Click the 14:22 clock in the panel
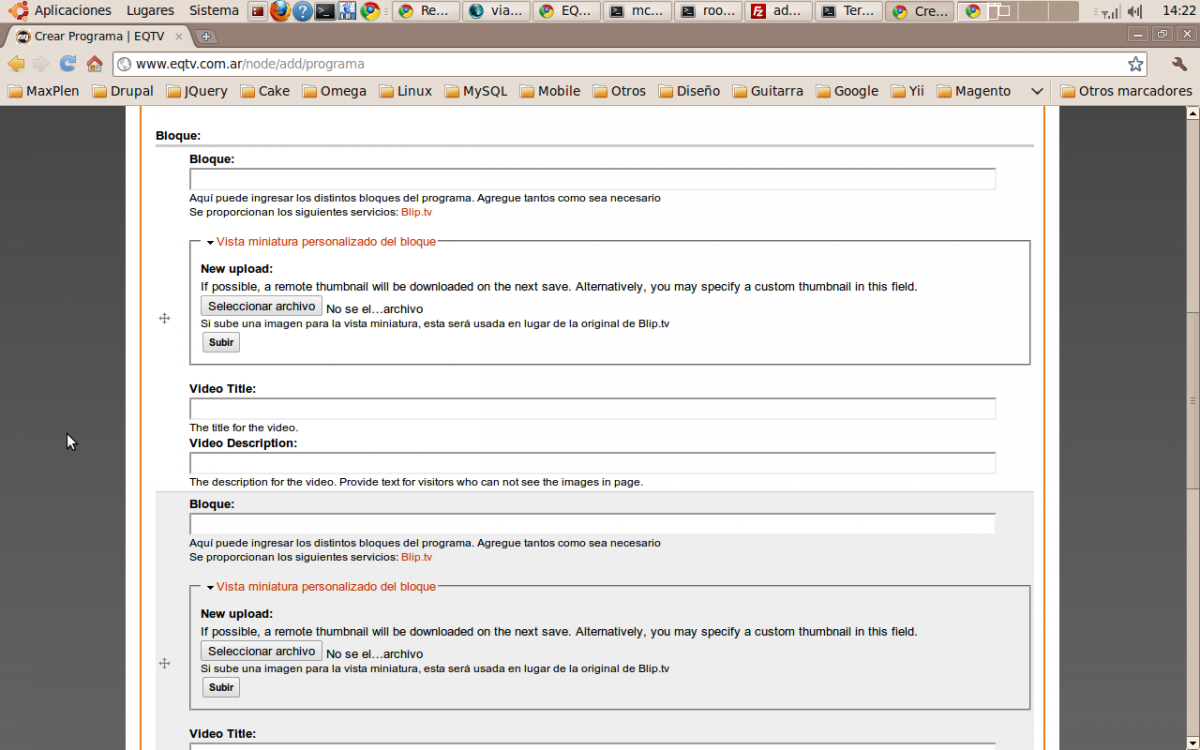Image resolution: width=1200 pixels, height=750 pixels. point(1179,11)
